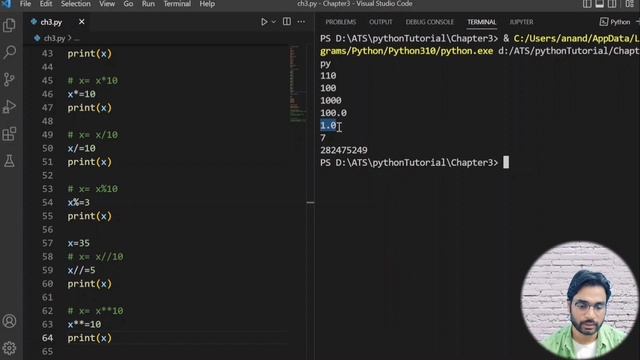Open the Testing flask view
This screenshot has width=640, height=360.
(9, 161)
